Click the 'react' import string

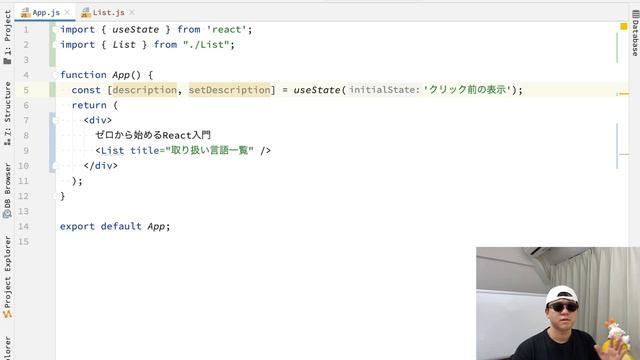227,29
